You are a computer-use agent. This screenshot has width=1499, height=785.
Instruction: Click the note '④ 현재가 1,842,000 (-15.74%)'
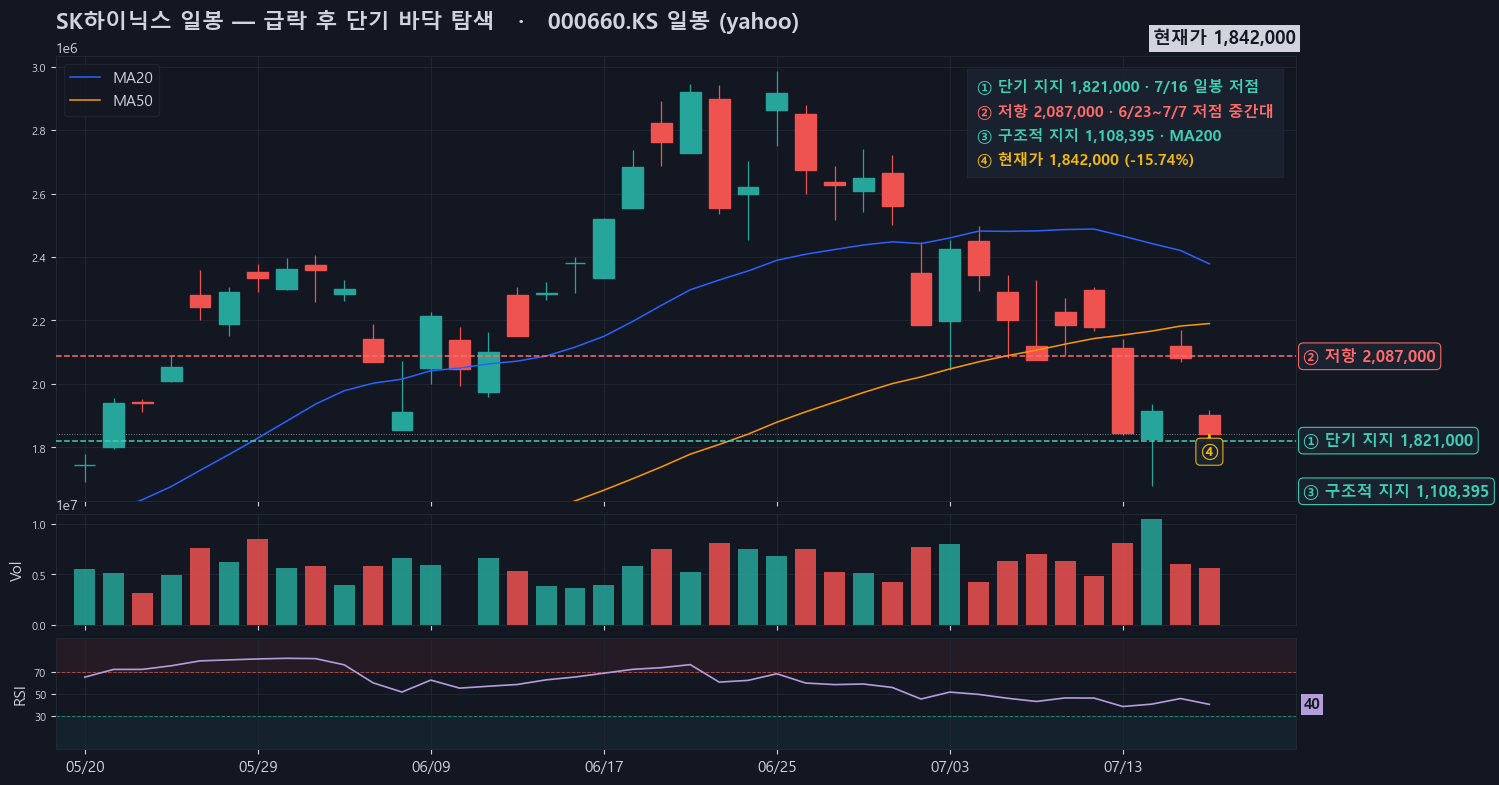[1085, 160]
